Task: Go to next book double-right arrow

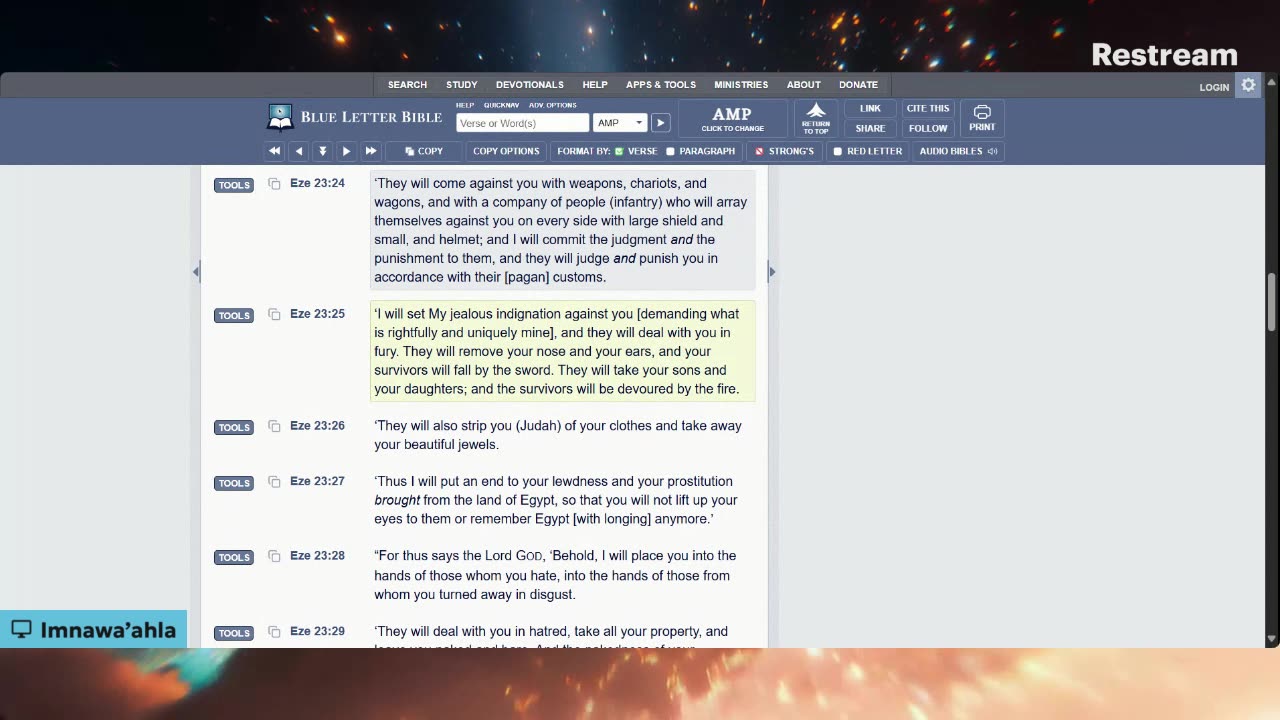Action: (370, 151)
